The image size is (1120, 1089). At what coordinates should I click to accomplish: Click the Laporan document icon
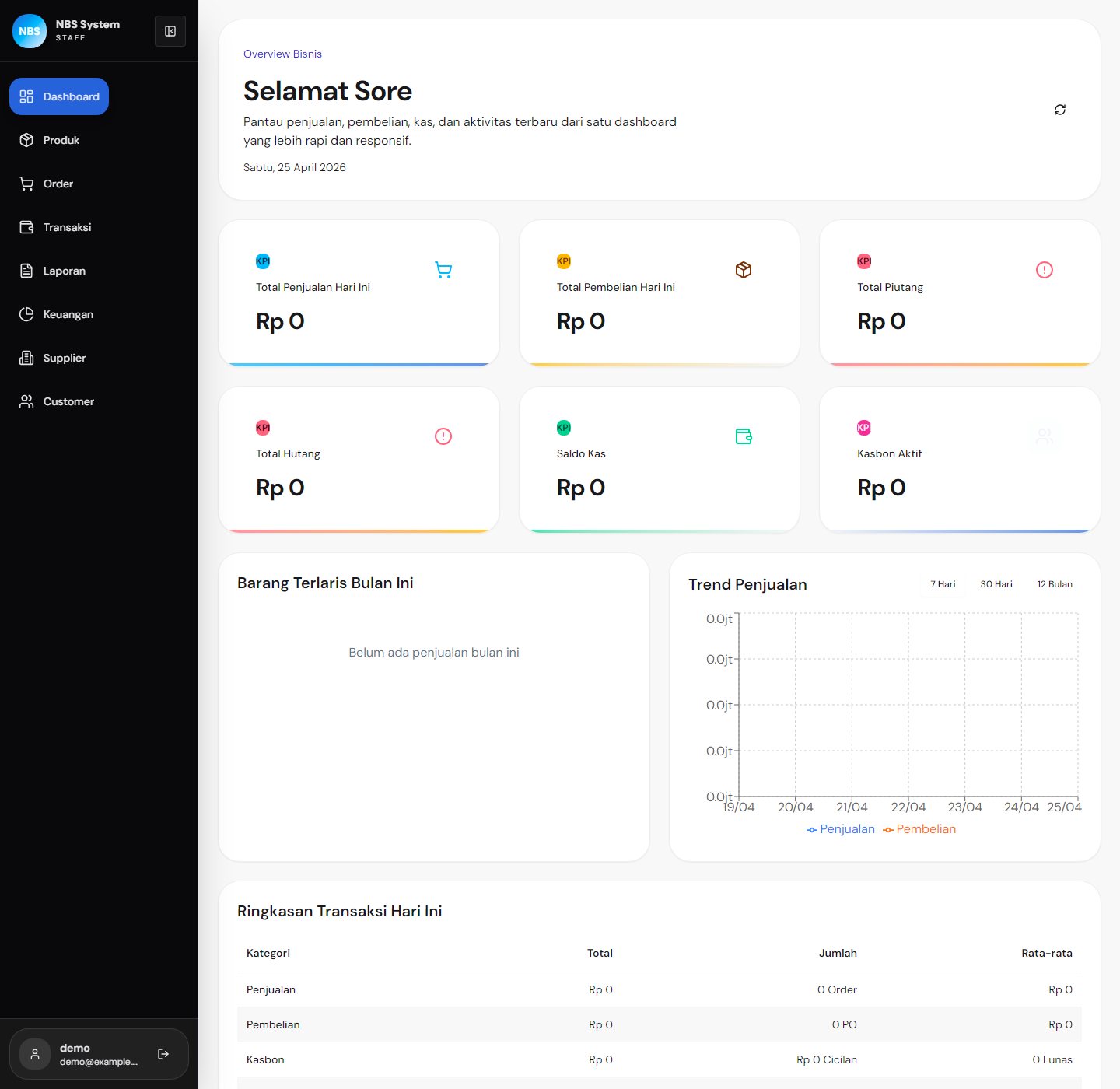pos(26,271)
